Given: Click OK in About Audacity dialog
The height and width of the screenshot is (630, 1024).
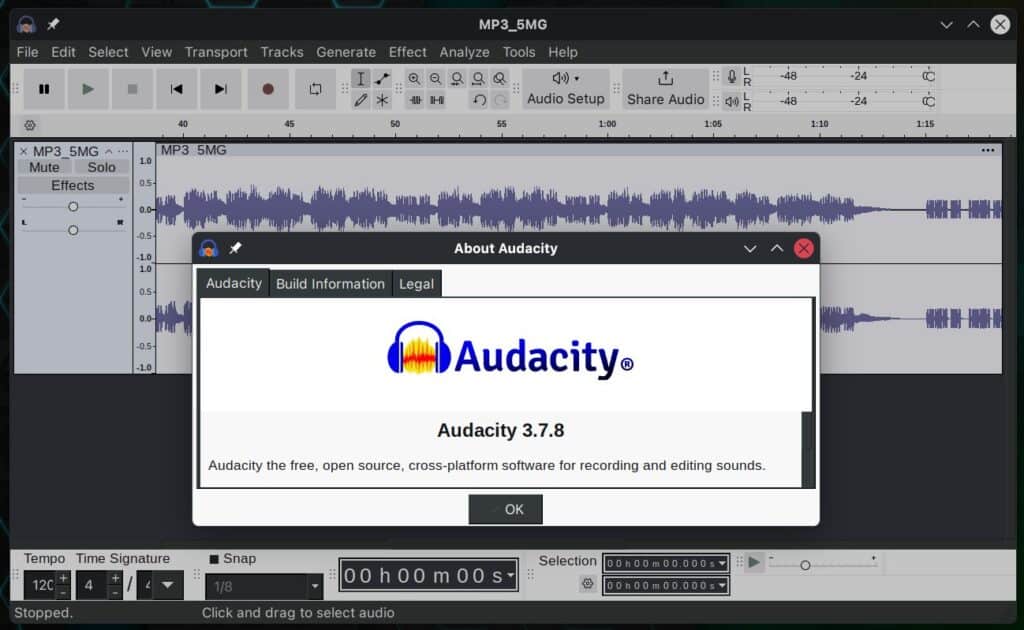Looking at the screenshot, I should 505,509.
